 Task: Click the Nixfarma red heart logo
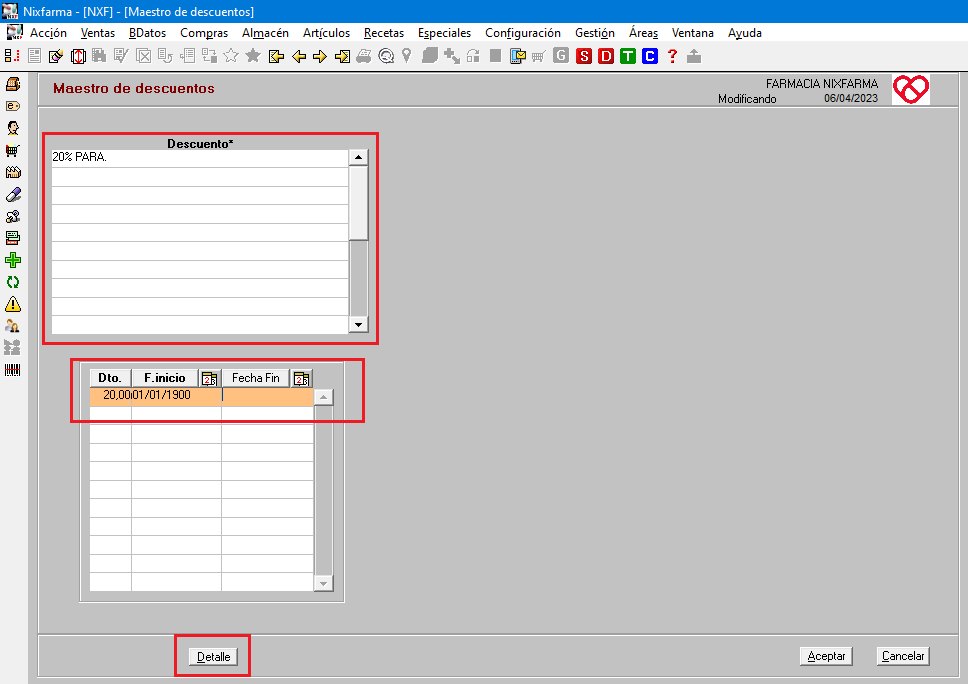pos(911,90)
